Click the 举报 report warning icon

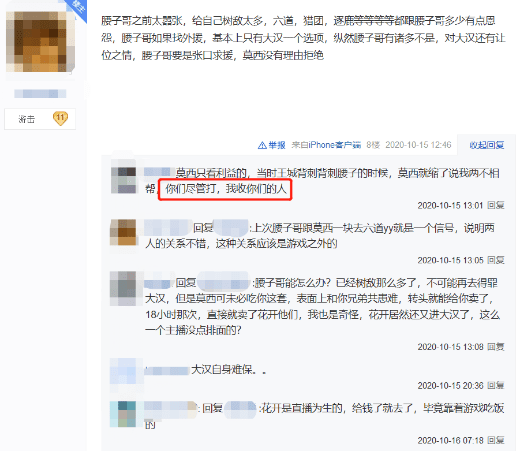(262, 145)
